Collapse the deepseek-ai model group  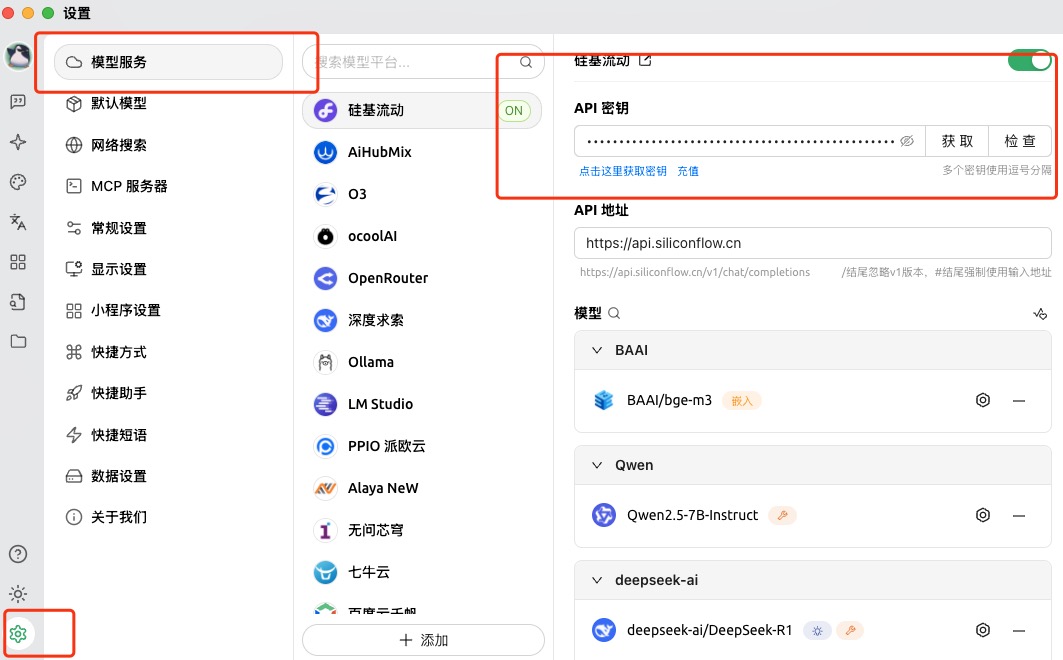tap(597, 580)
